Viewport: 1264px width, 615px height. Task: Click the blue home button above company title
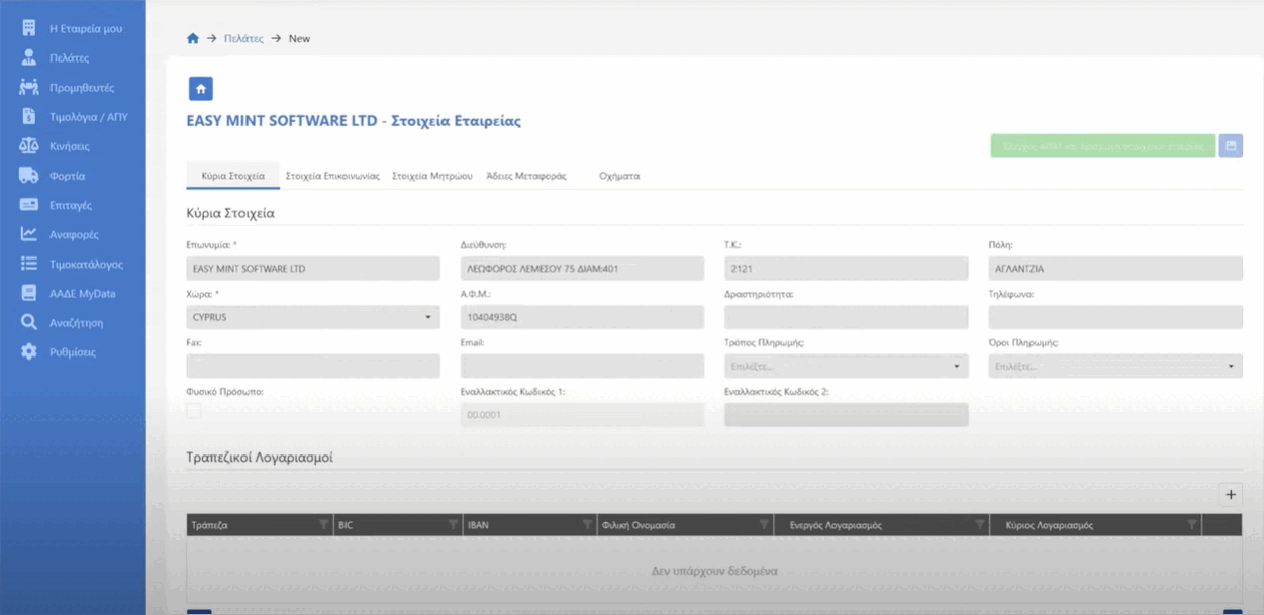(200, 89)
